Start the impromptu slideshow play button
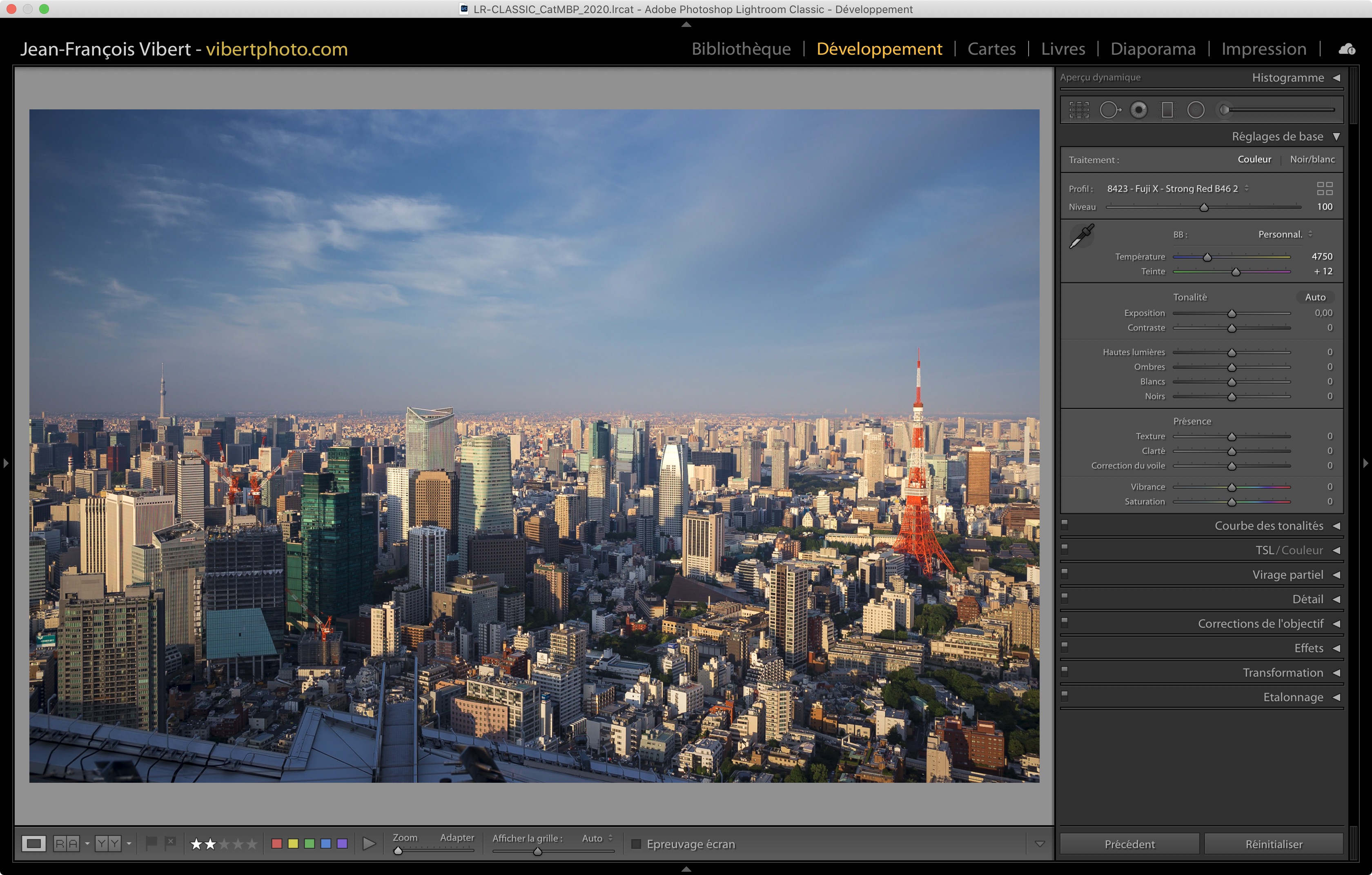Viewport: 1372px width, 875px height. tap(369, 844)
